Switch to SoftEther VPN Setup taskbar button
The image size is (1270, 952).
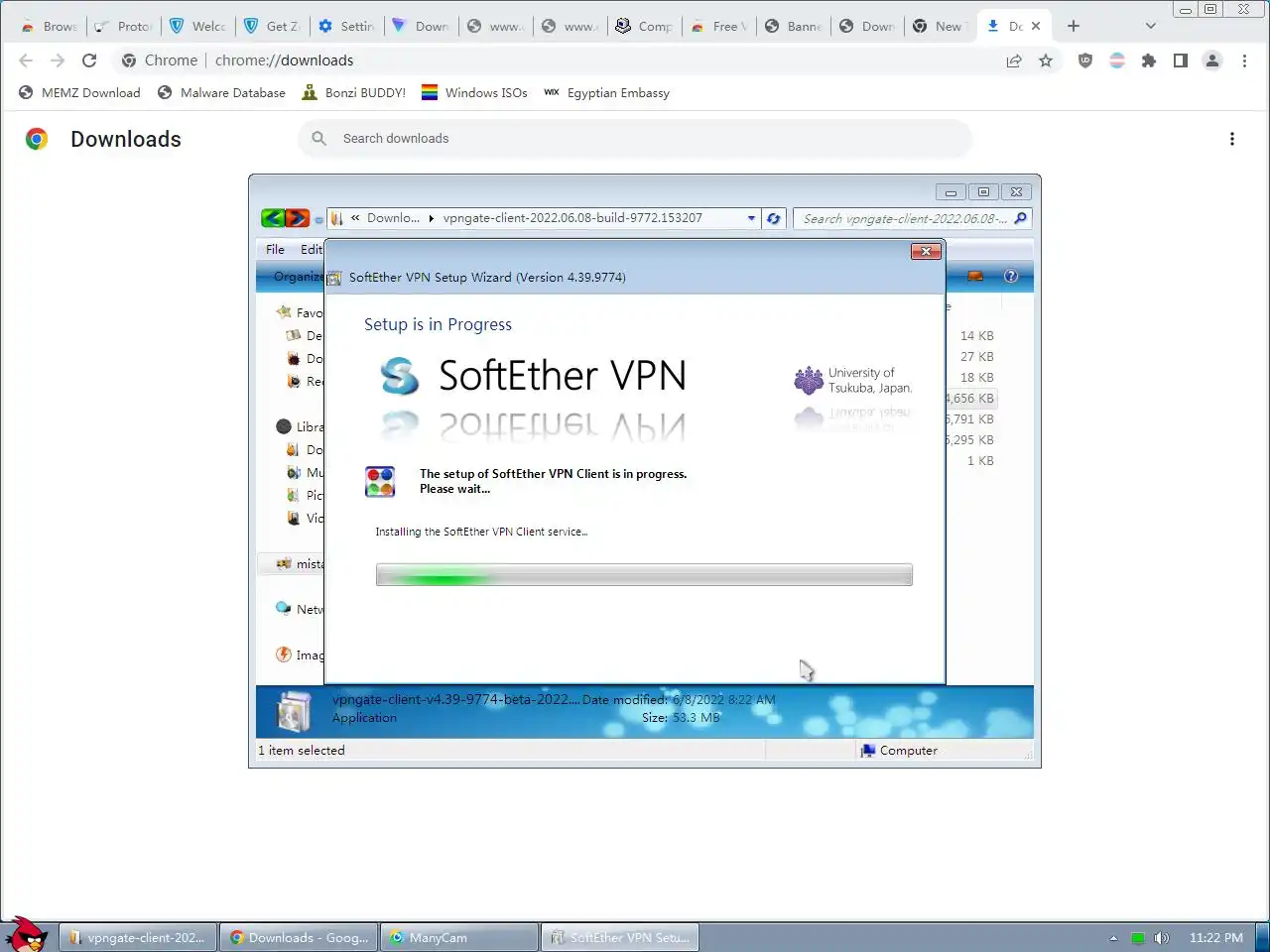pos(621,937)
